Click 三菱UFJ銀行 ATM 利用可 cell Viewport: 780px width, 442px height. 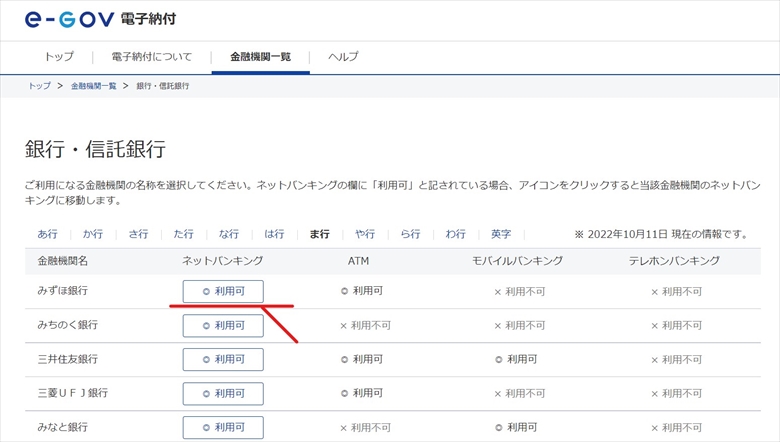(362, 393)
